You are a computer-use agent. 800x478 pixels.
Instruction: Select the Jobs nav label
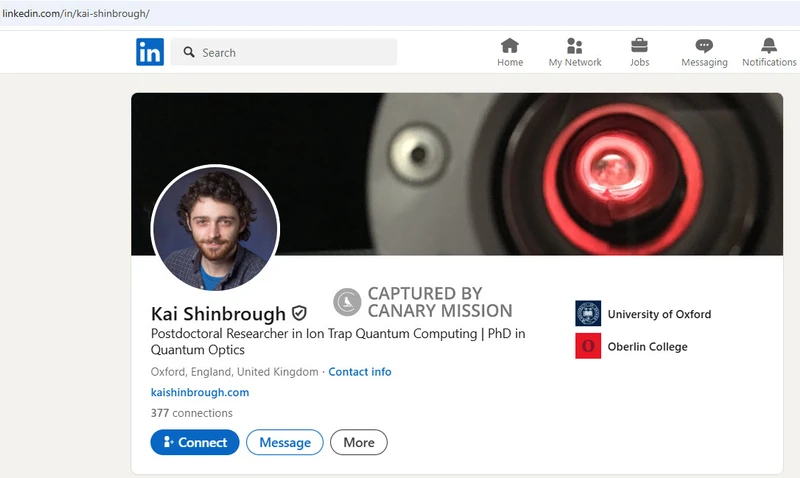tap(639, 62)
